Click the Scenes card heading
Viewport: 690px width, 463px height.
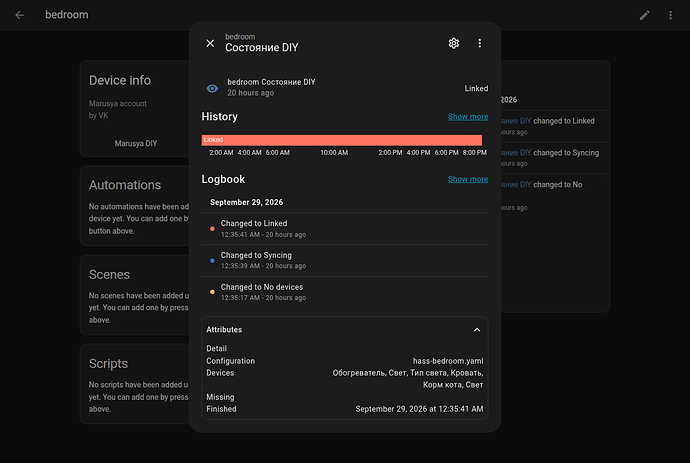[x=109, y=275]
